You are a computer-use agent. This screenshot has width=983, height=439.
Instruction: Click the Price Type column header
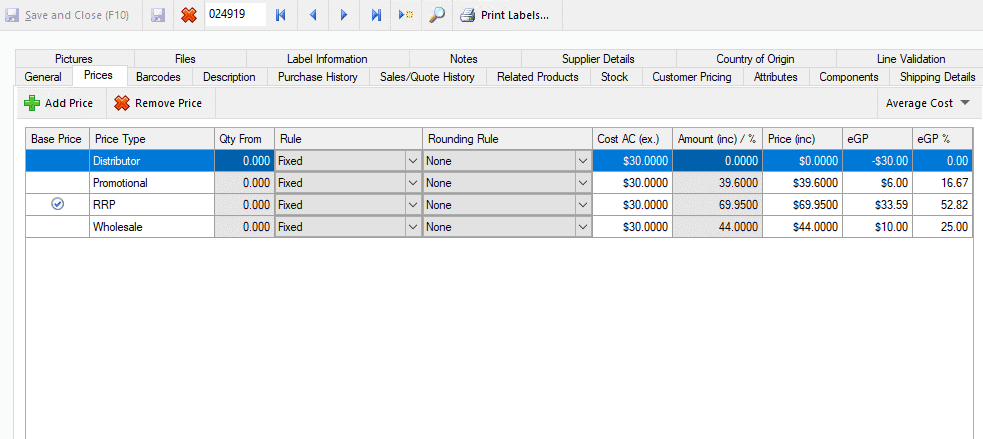click(x=152, y=139)
